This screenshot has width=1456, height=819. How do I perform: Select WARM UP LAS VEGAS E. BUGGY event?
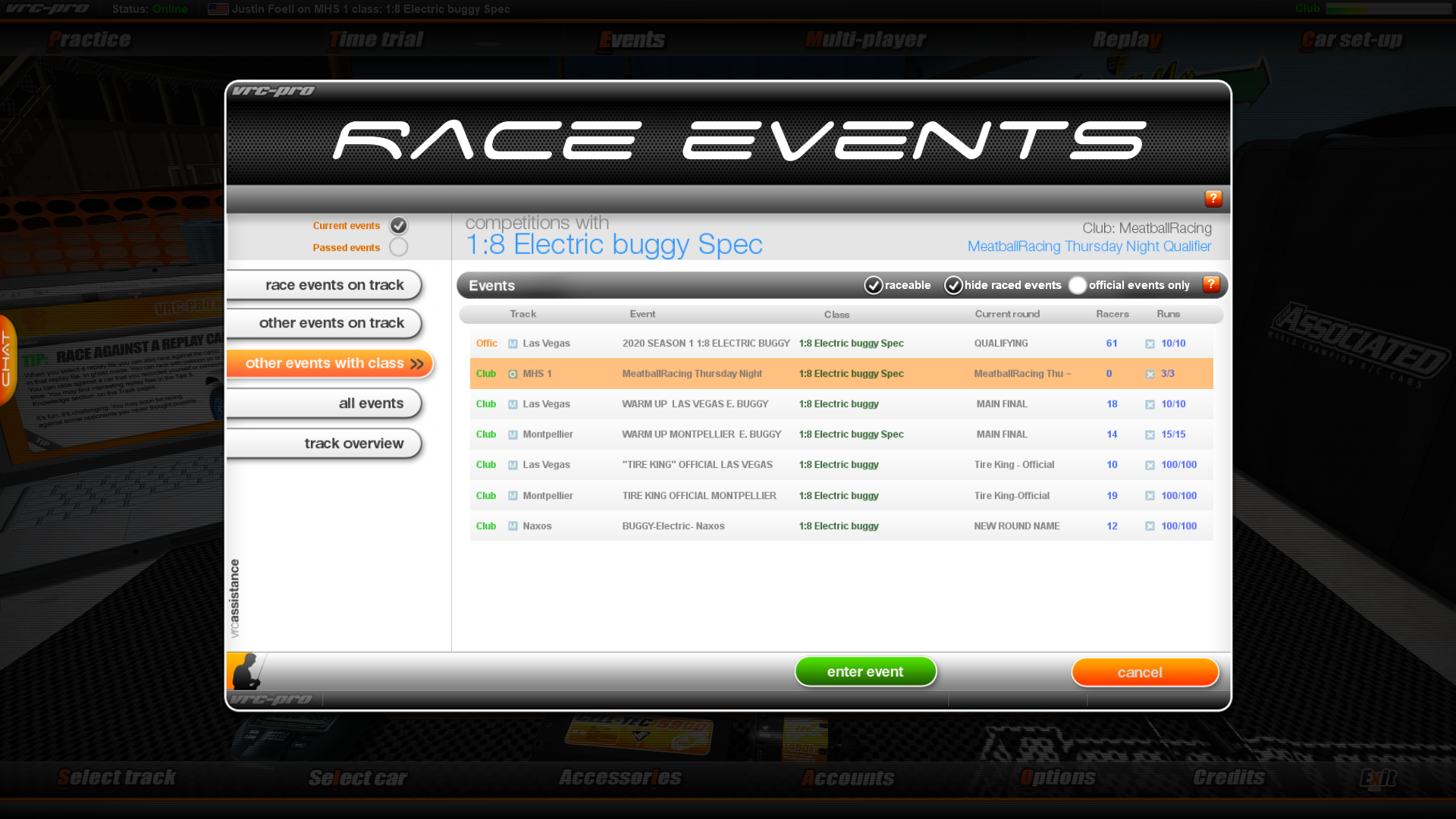point(841,404)
